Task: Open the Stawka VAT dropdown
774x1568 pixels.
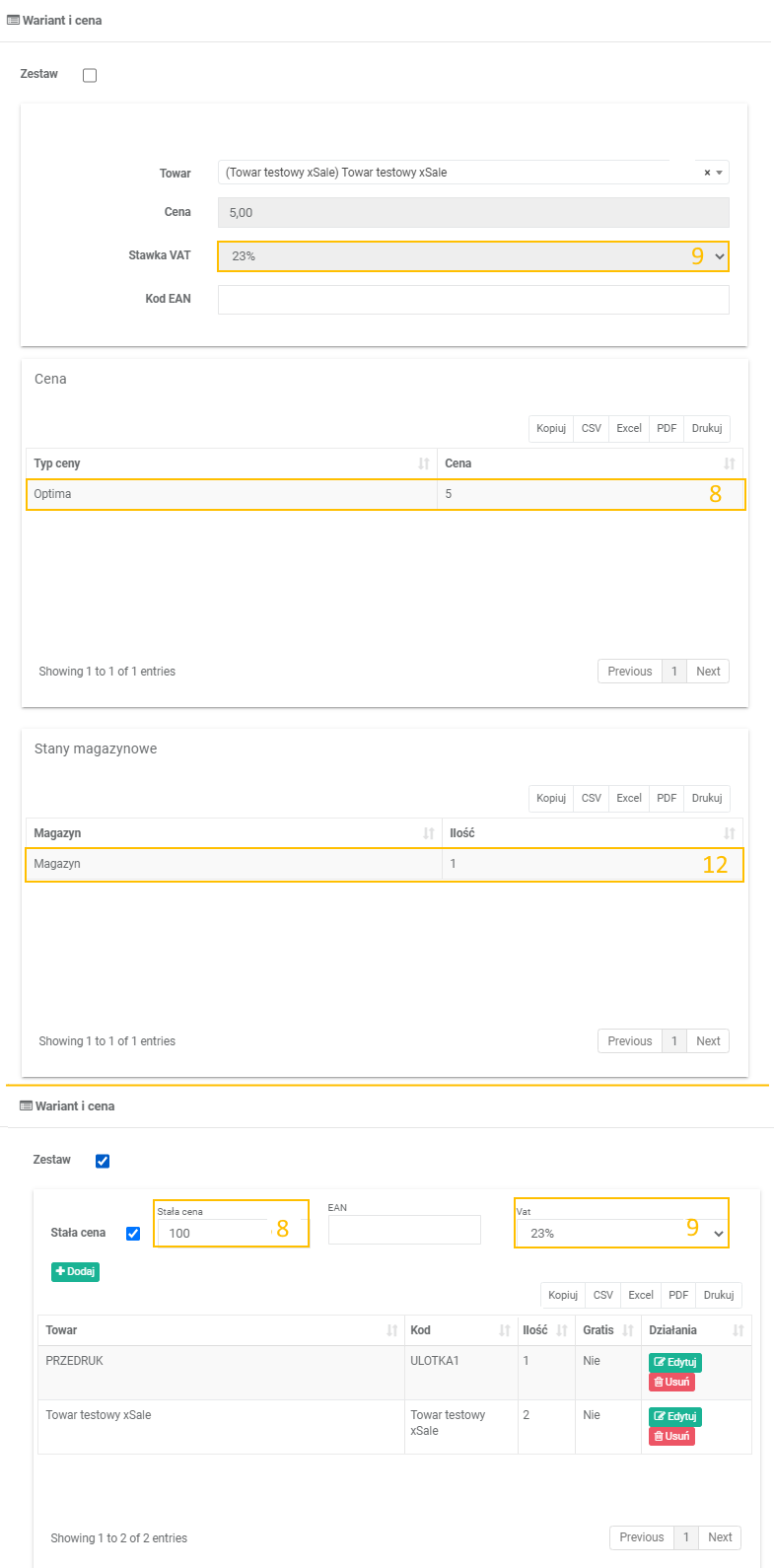Action: [x=473, y=256]
